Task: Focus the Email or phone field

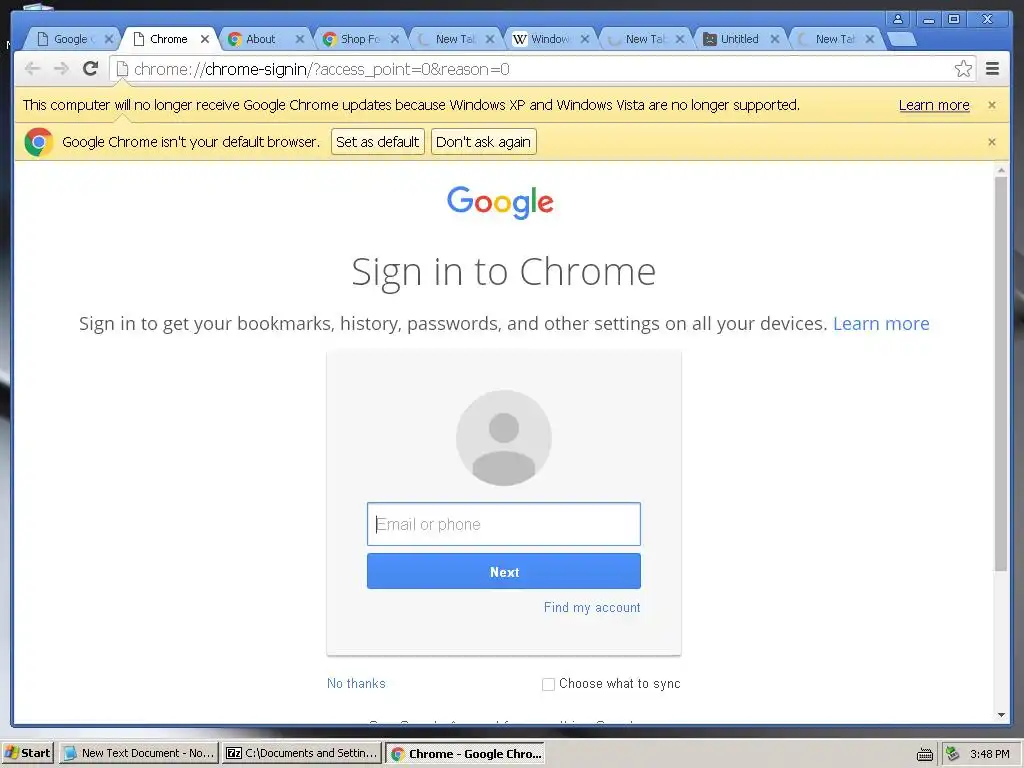Action: pos(504,524)
